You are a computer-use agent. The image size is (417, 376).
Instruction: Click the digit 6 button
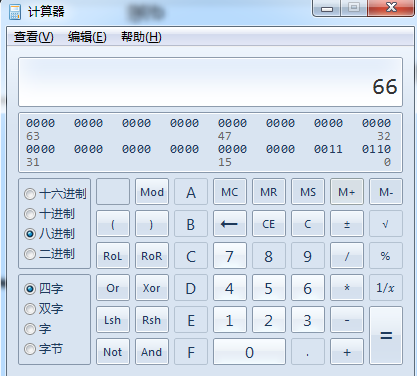pyautogui.click(x=308, y=288)
